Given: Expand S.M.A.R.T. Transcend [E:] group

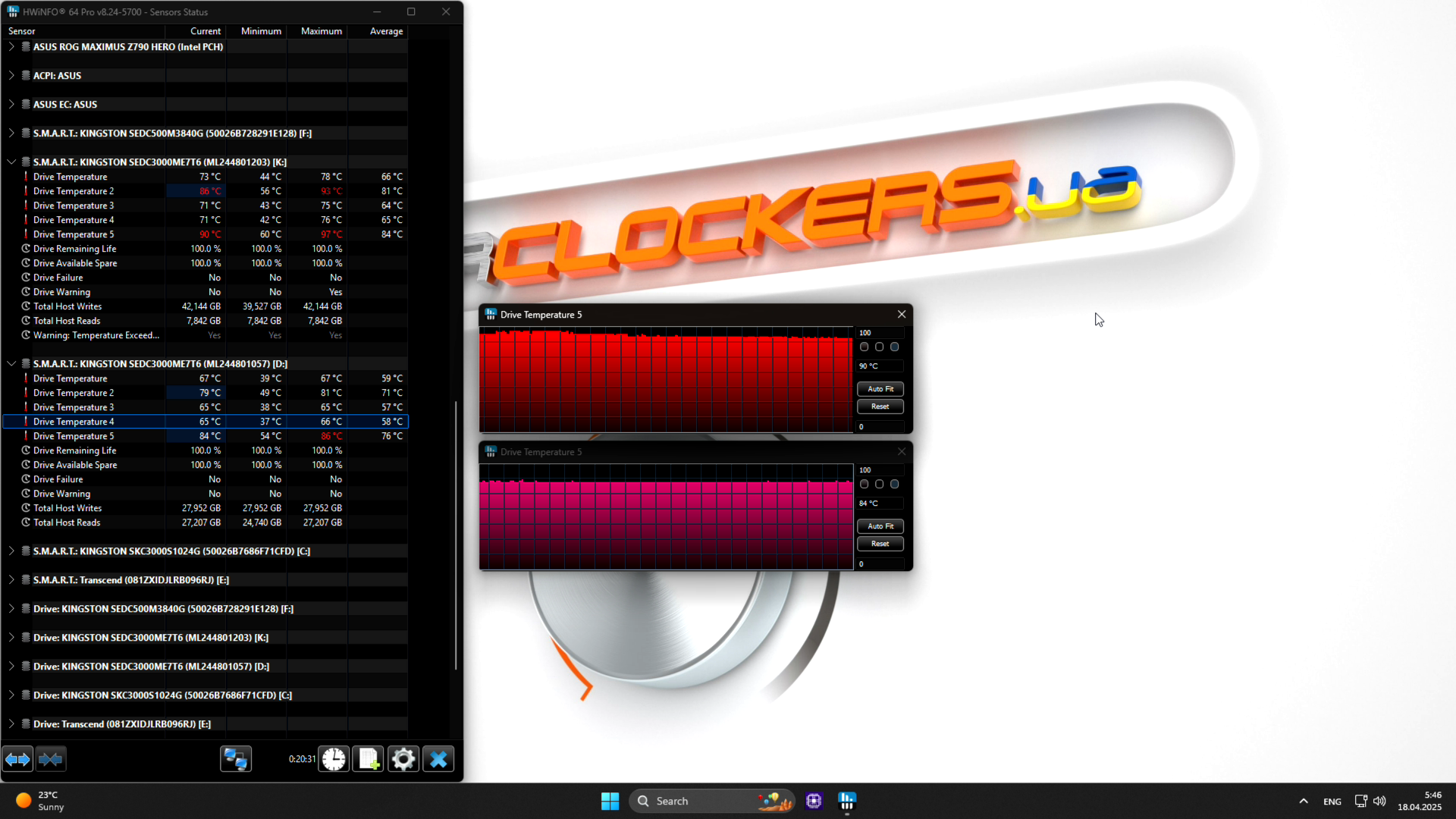Looking at the screenshot, I should pos(11,580).
